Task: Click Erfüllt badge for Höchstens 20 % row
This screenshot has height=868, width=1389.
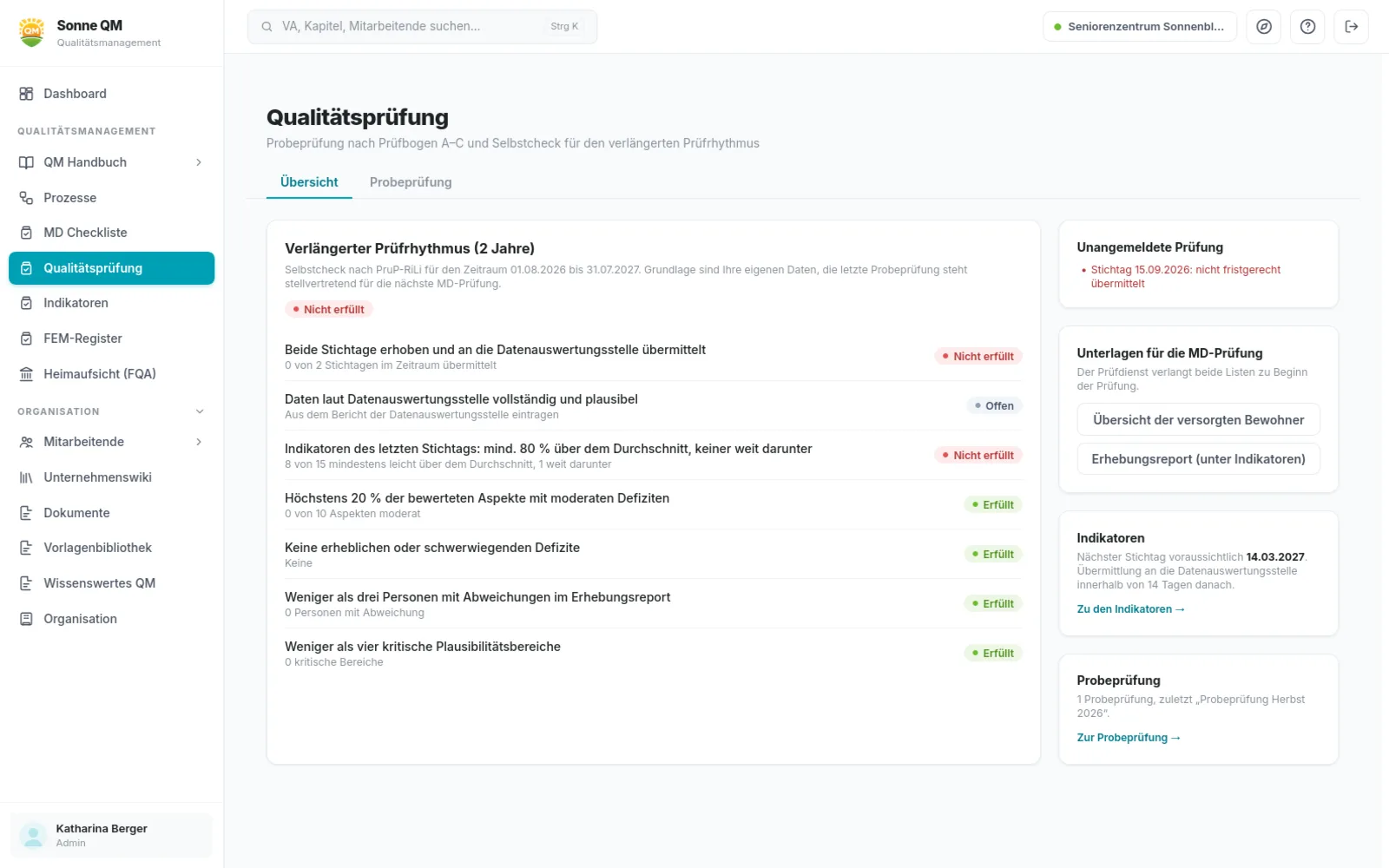Action: 993,504
